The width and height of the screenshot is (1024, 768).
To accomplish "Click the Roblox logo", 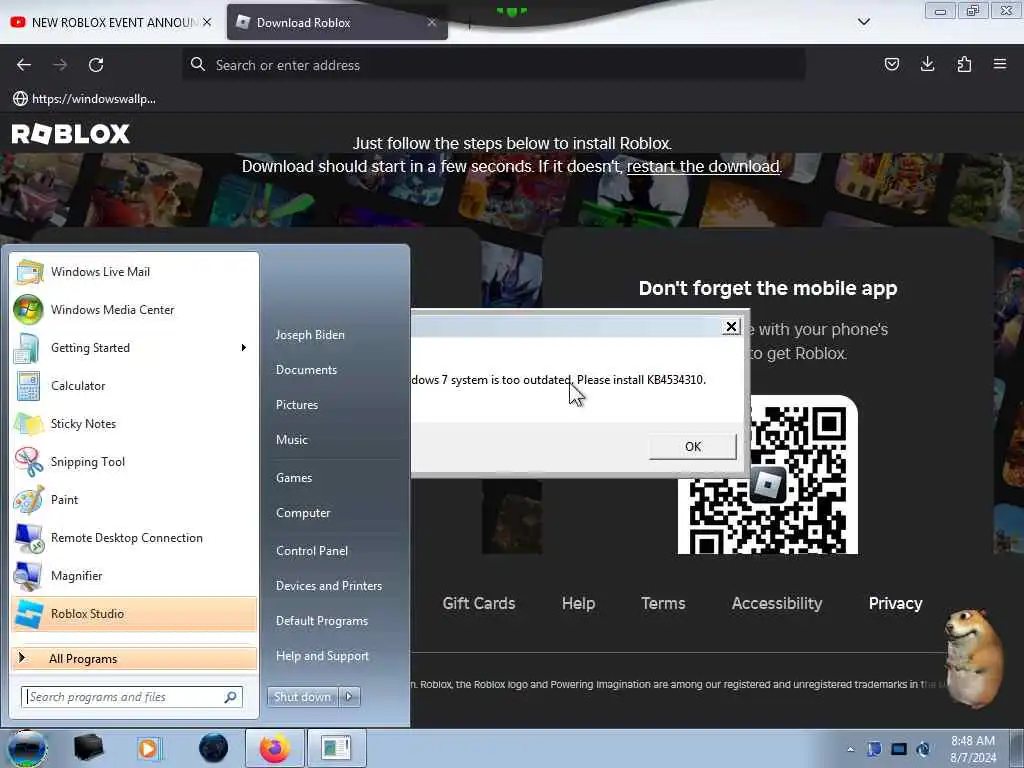I will pyautogui.click(x=71, y=134).
